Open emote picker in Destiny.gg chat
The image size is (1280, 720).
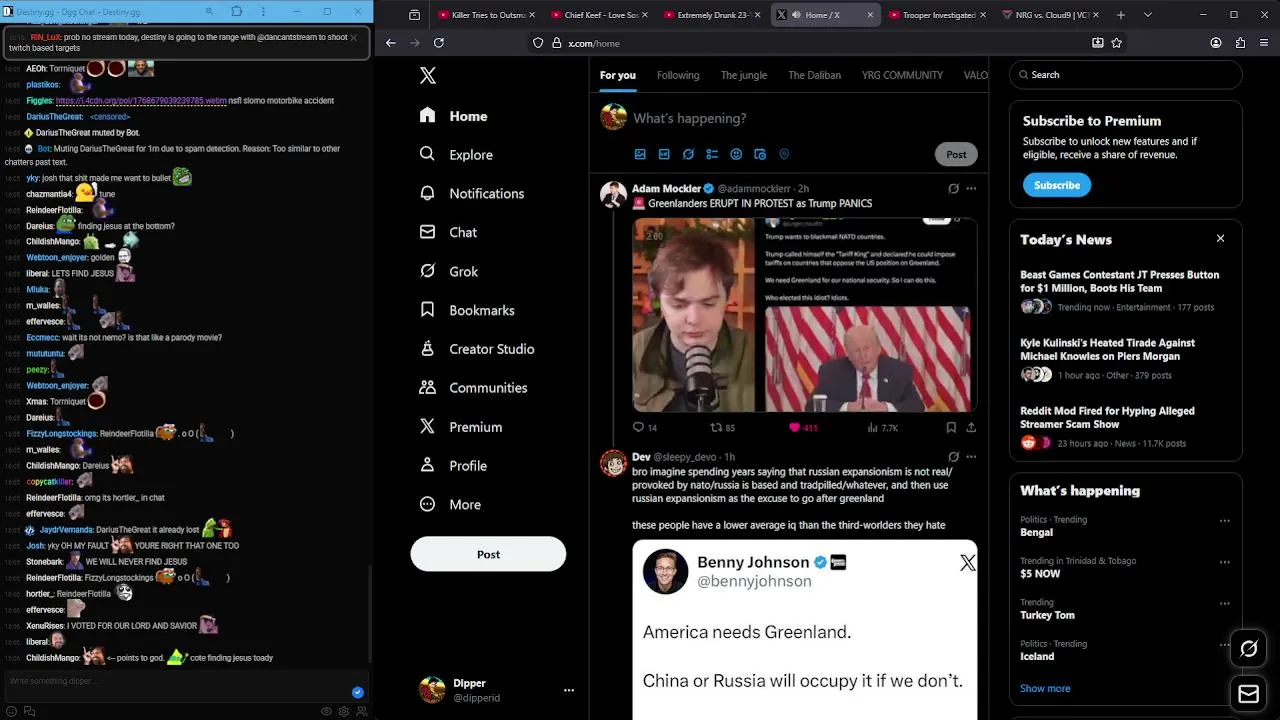11,711
